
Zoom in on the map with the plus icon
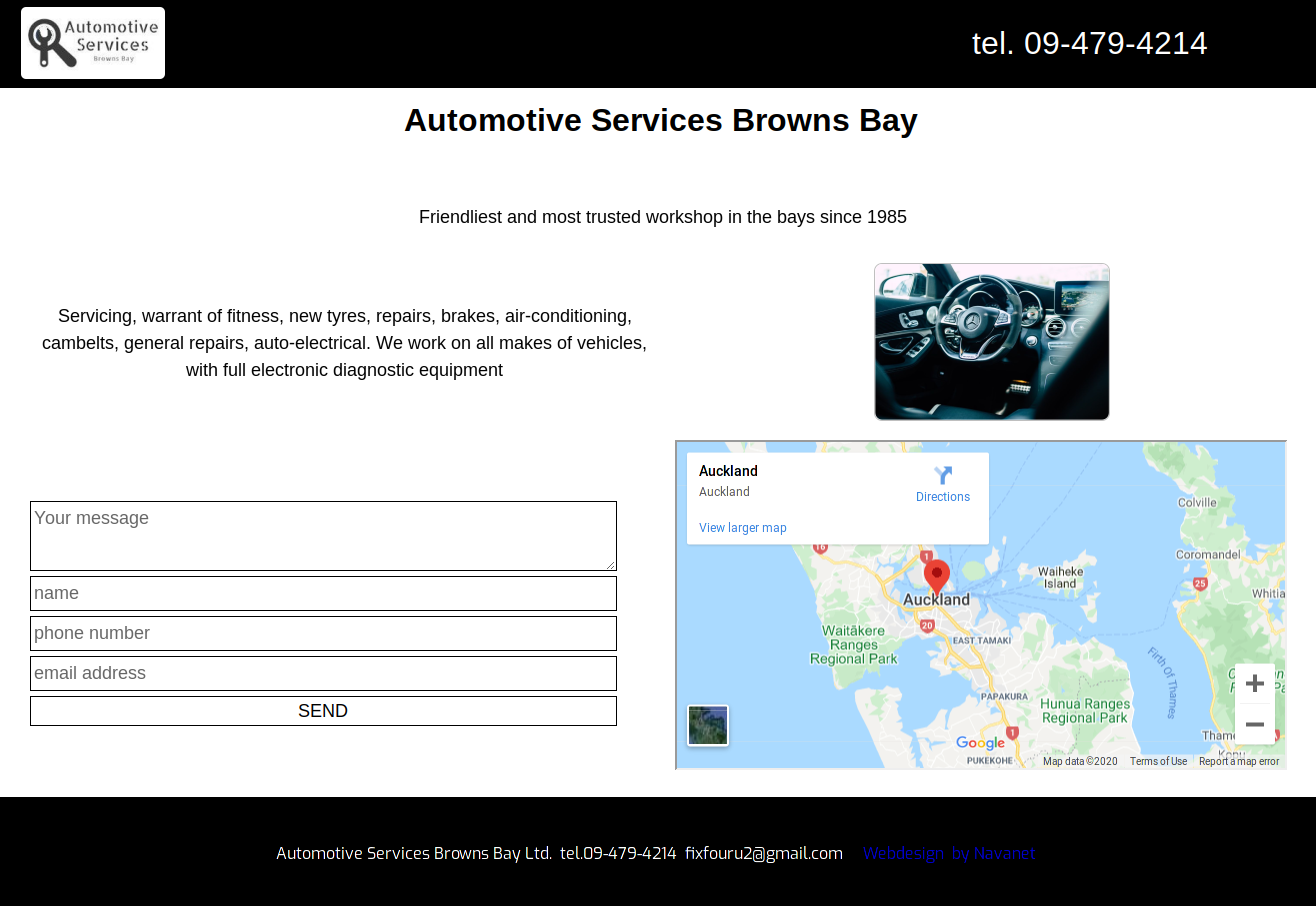[x=1254, y=682]
